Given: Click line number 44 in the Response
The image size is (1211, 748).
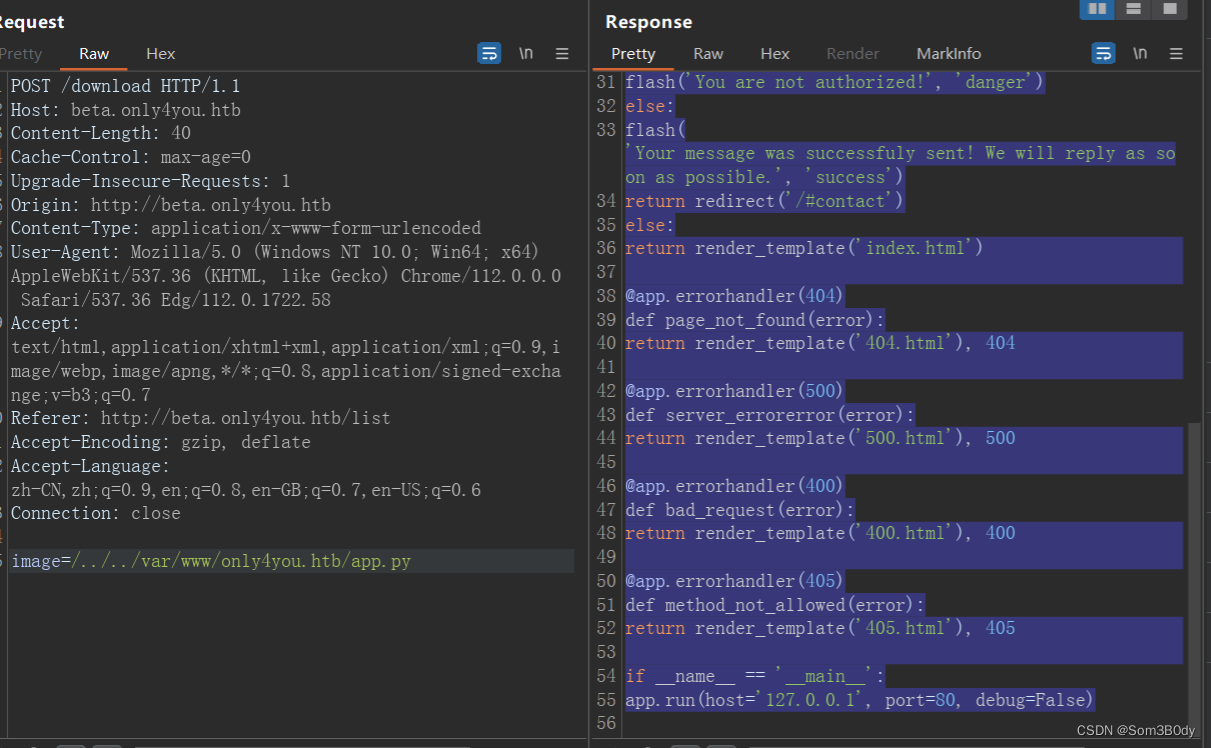Looking at the screenshot, I should 606,438.
